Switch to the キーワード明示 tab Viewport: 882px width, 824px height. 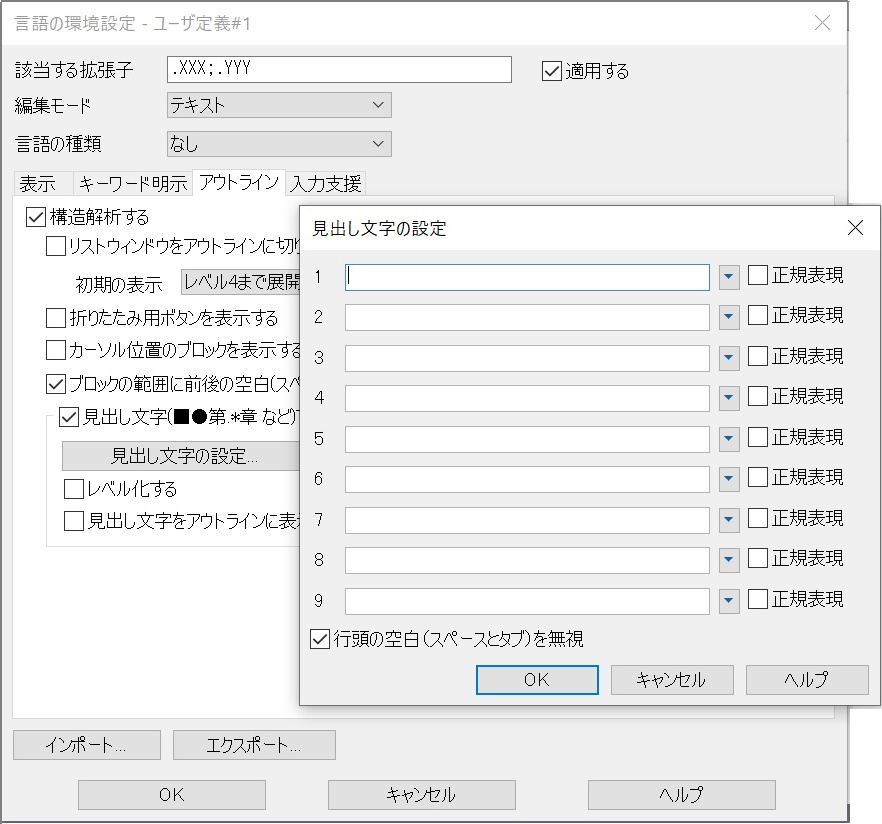(x=132, y=184)
